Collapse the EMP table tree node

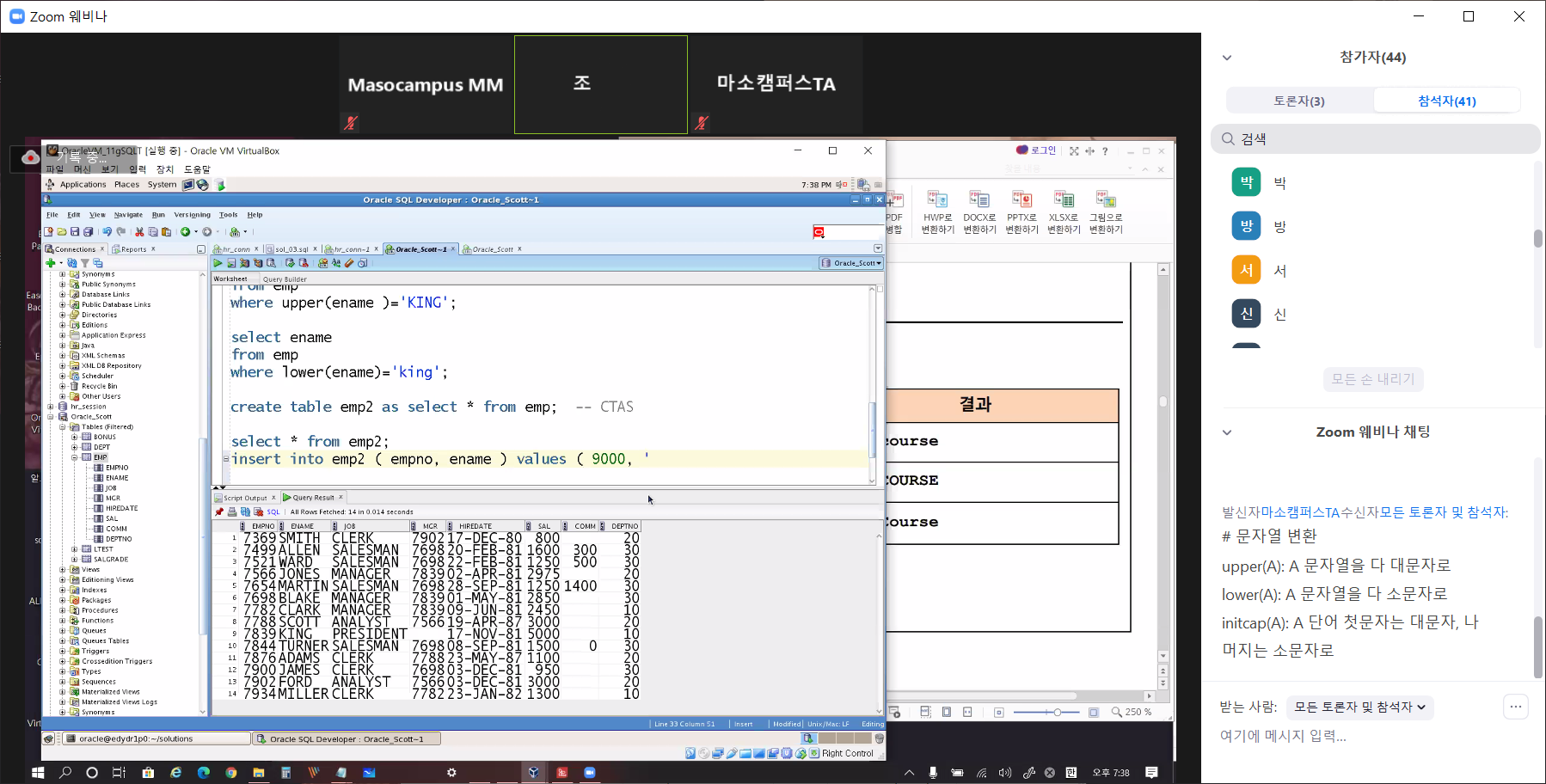tap(75, 457)
